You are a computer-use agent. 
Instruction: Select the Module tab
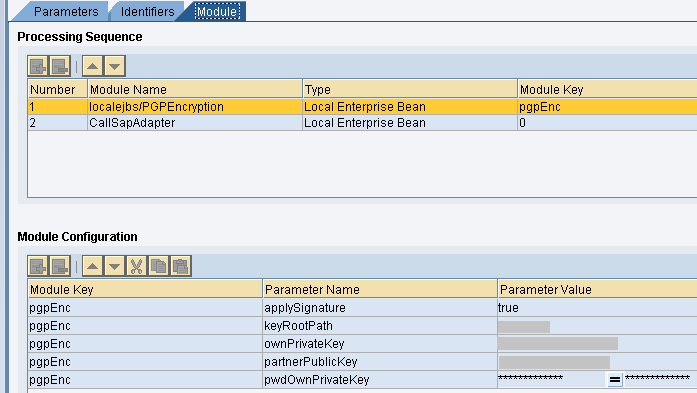[217, 12]
